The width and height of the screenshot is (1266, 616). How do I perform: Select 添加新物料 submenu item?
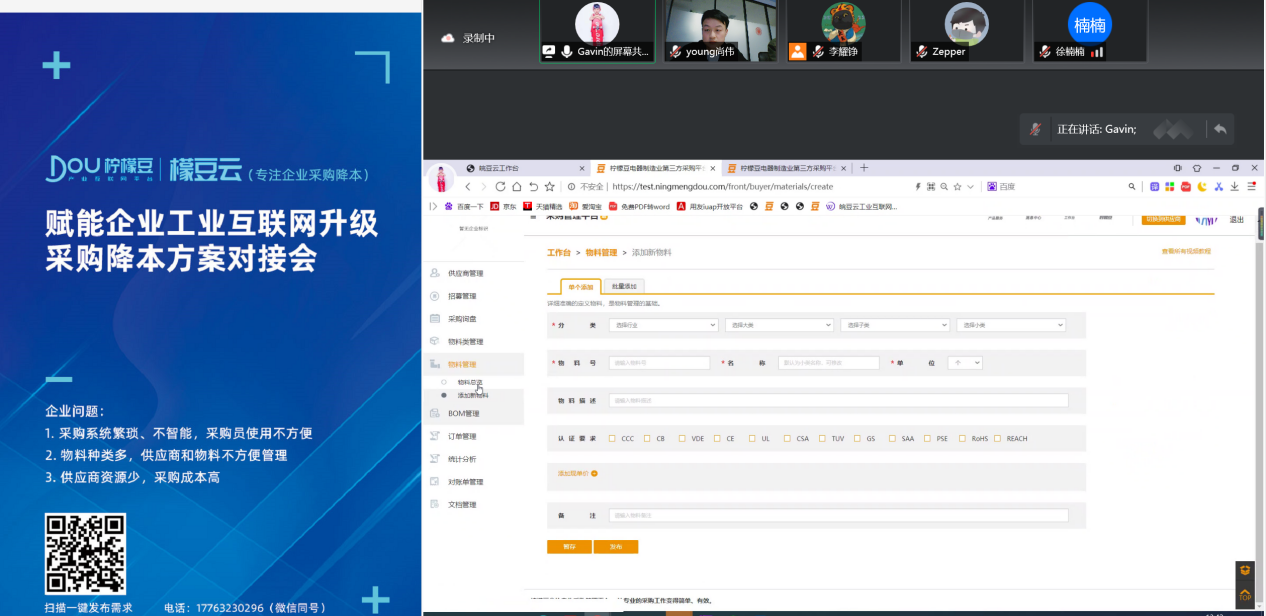point(473,395)
